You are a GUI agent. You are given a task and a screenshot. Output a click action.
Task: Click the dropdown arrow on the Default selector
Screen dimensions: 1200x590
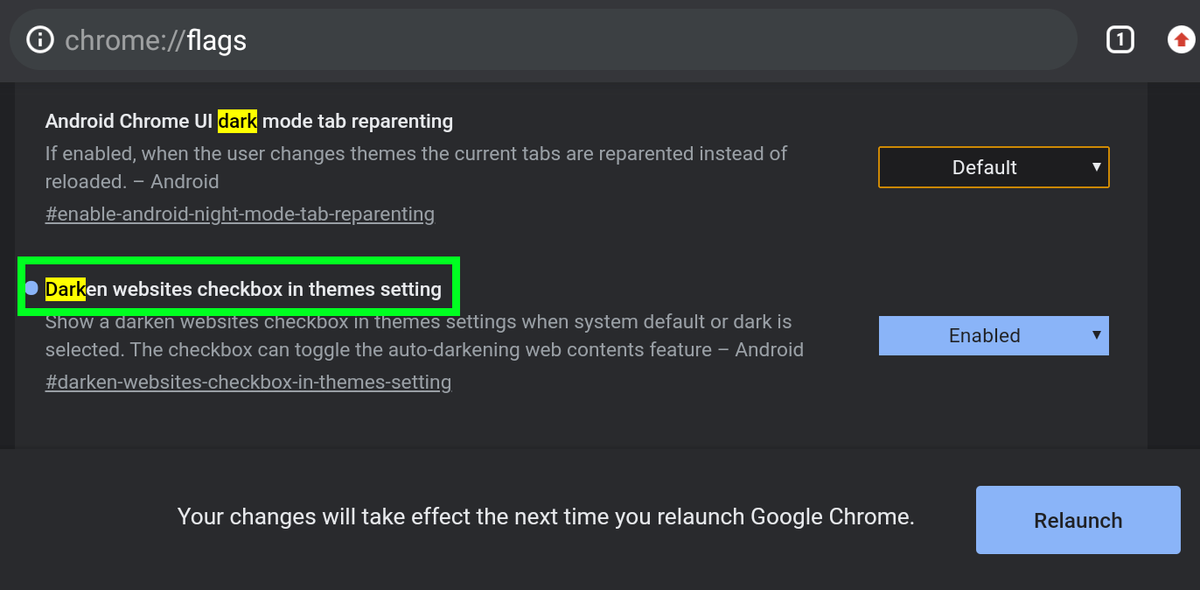(x=1098, y=167)
